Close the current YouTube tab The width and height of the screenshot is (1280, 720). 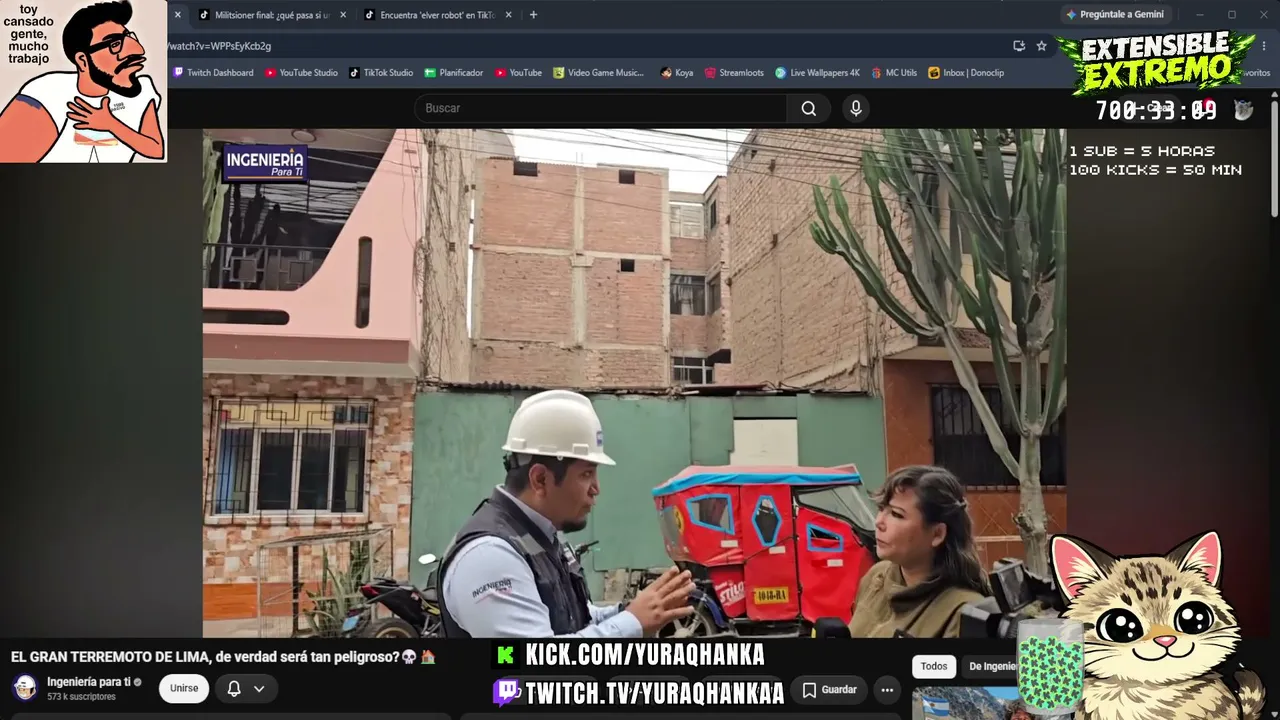point(178,15)
